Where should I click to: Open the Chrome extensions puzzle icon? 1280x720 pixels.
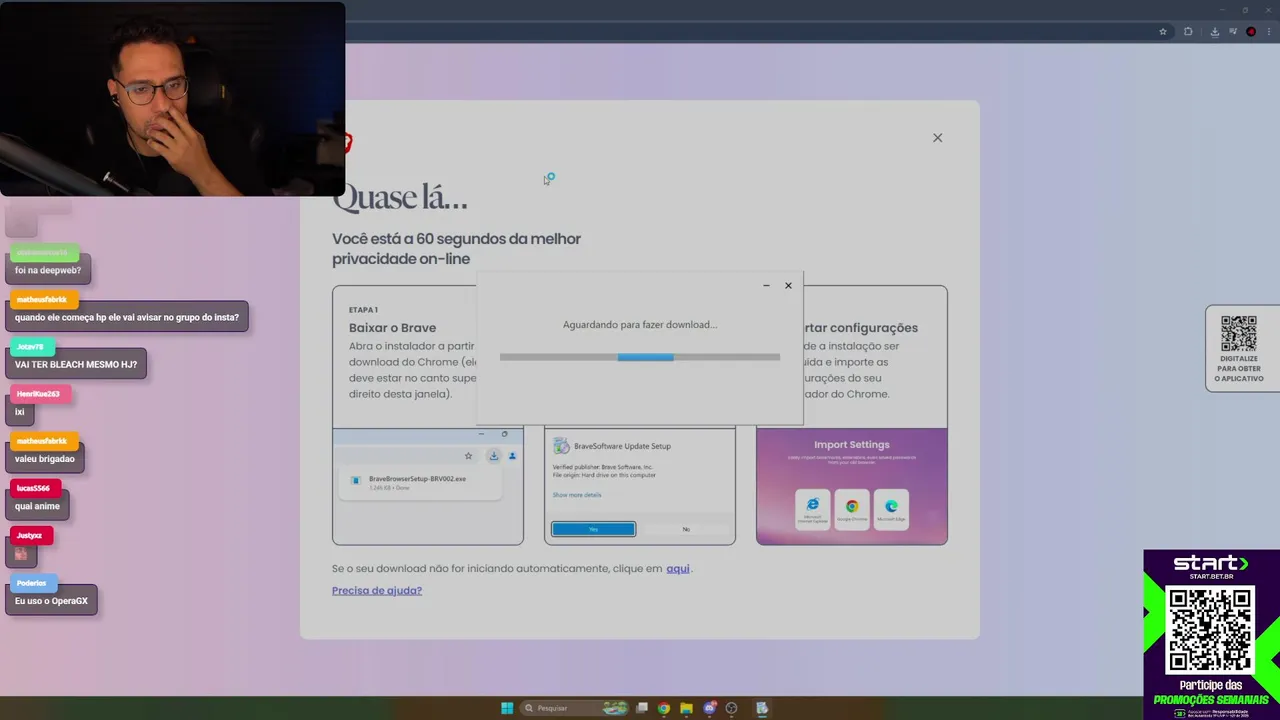[1188, 31]
